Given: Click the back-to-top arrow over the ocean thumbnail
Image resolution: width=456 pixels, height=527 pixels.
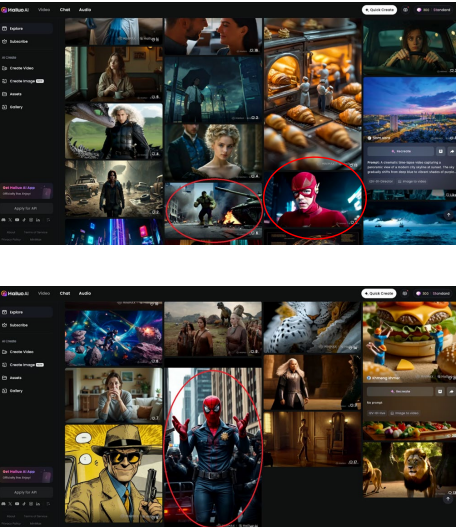Looking at the screenshot, I should click(x=448, y=215).
